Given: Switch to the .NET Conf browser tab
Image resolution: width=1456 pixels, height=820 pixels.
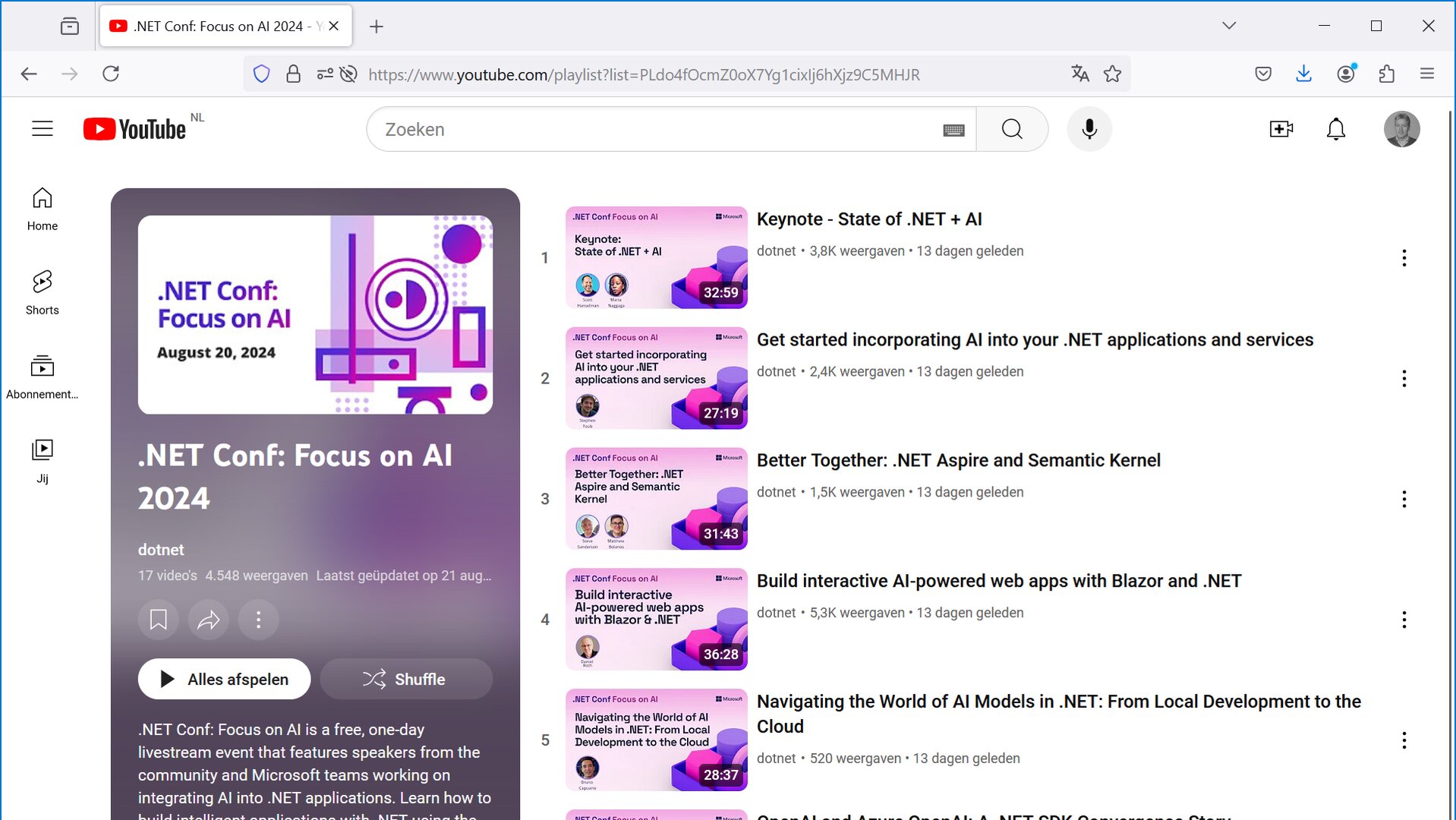Looking at the screenshot, I should point(220,25).
